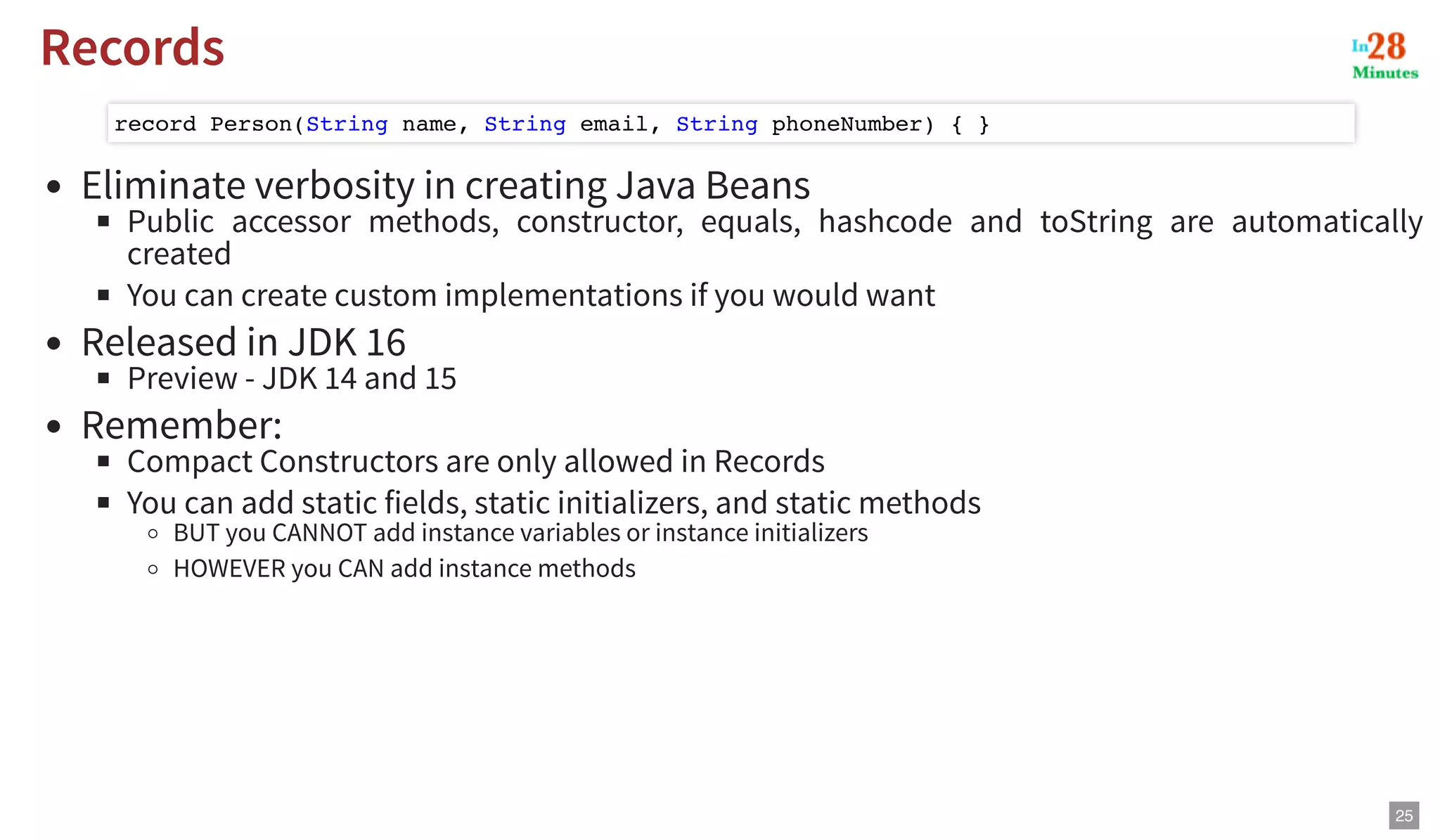Click 'Released in JDK 16' bullet
The height and width of the screenshot is (840, 1440).
pyautogui.click(x=243, y=342)
